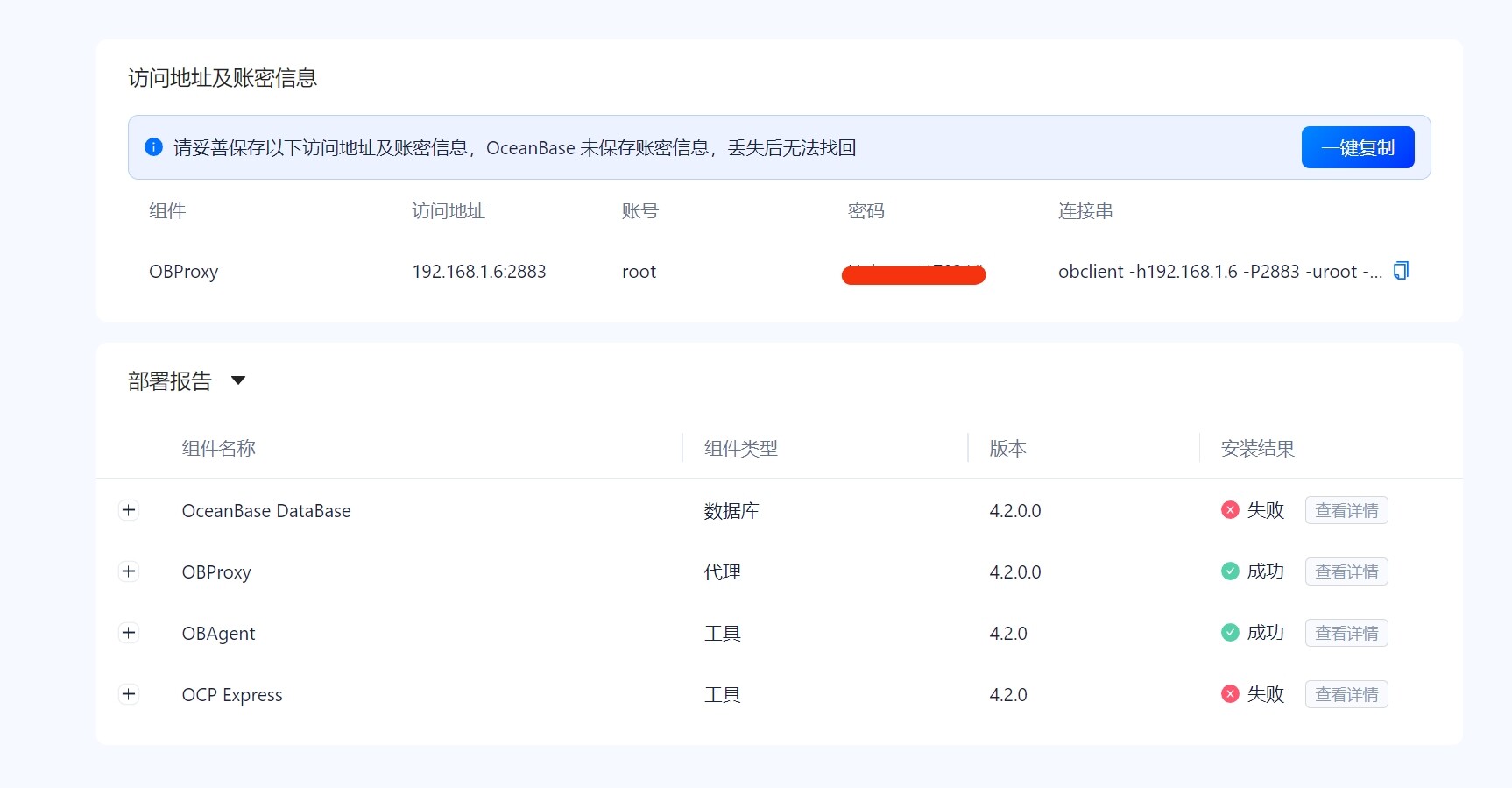Click 失败 status text for OceanBase DataBase
1512x788 pixels.
tap(1266, 510)
